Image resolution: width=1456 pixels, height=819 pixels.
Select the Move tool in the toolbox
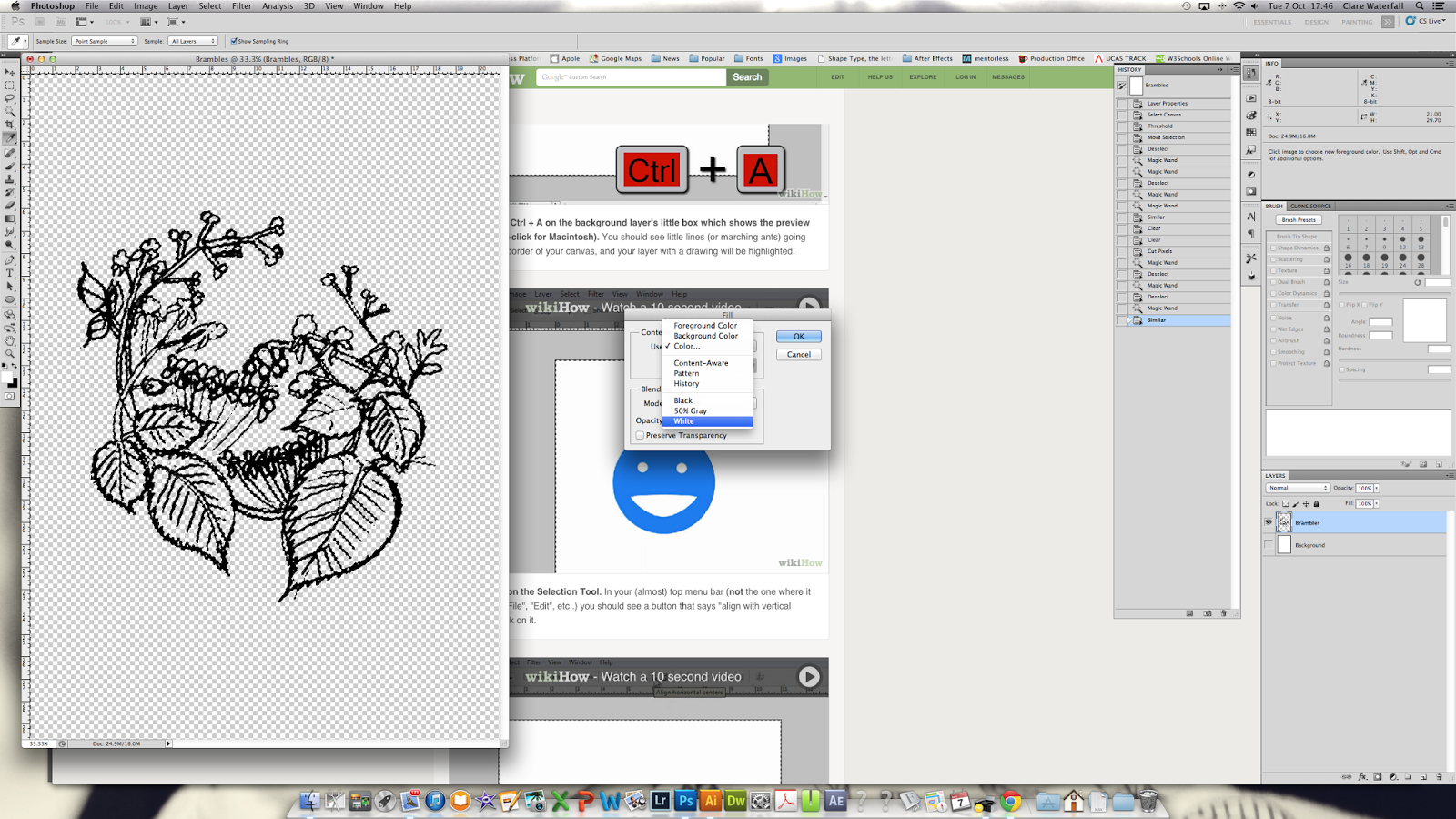(x=9, y=72)
